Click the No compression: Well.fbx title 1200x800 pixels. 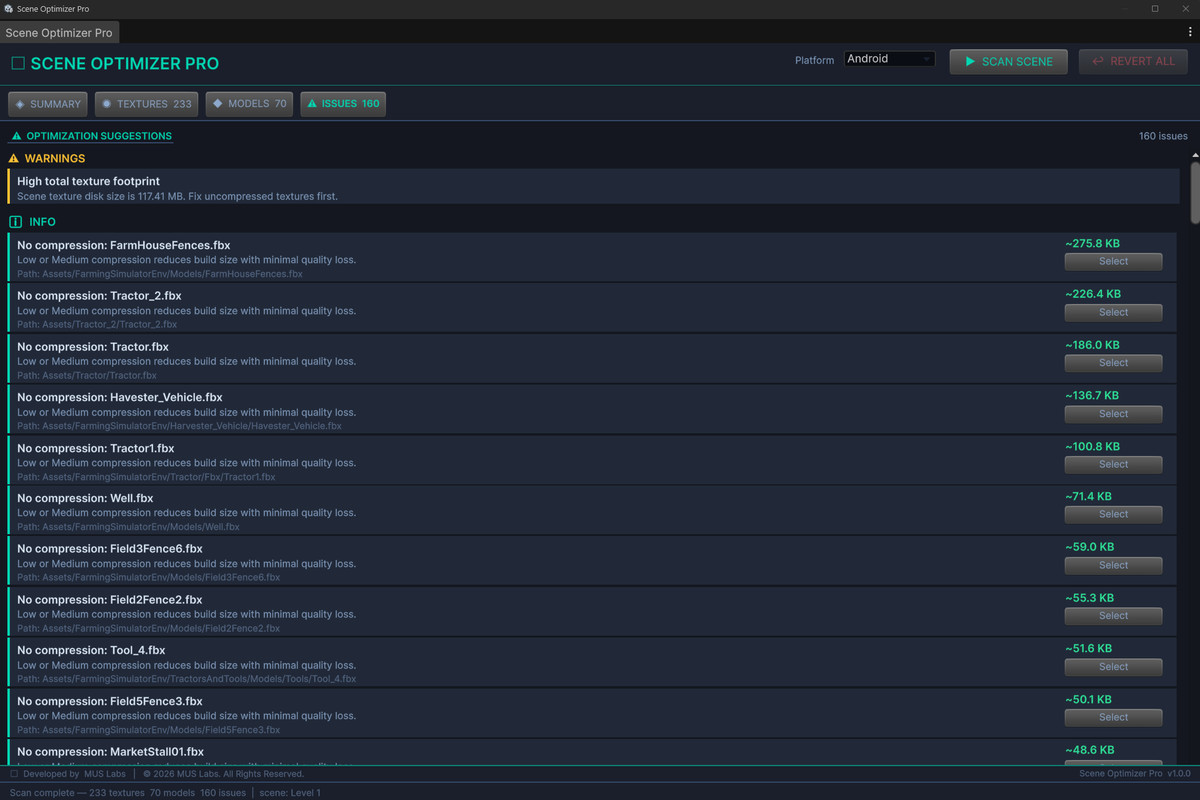pyautogui.click(x=85, y=498)
